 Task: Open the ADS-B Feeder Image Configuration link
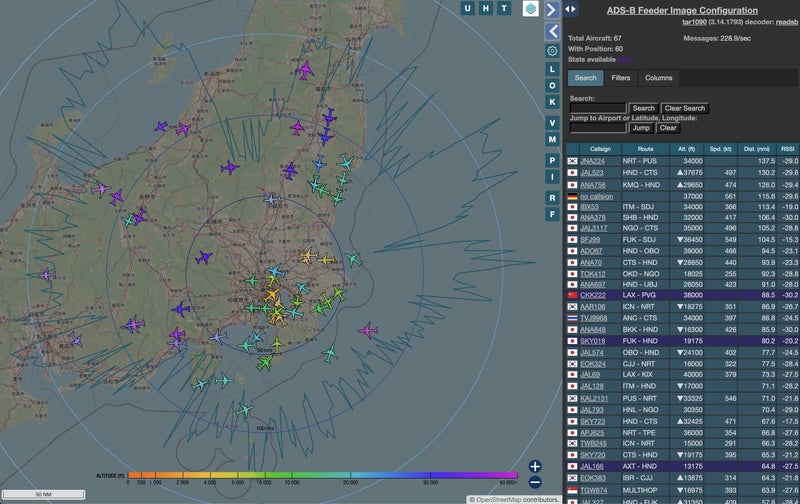click(x=682, y=10)
